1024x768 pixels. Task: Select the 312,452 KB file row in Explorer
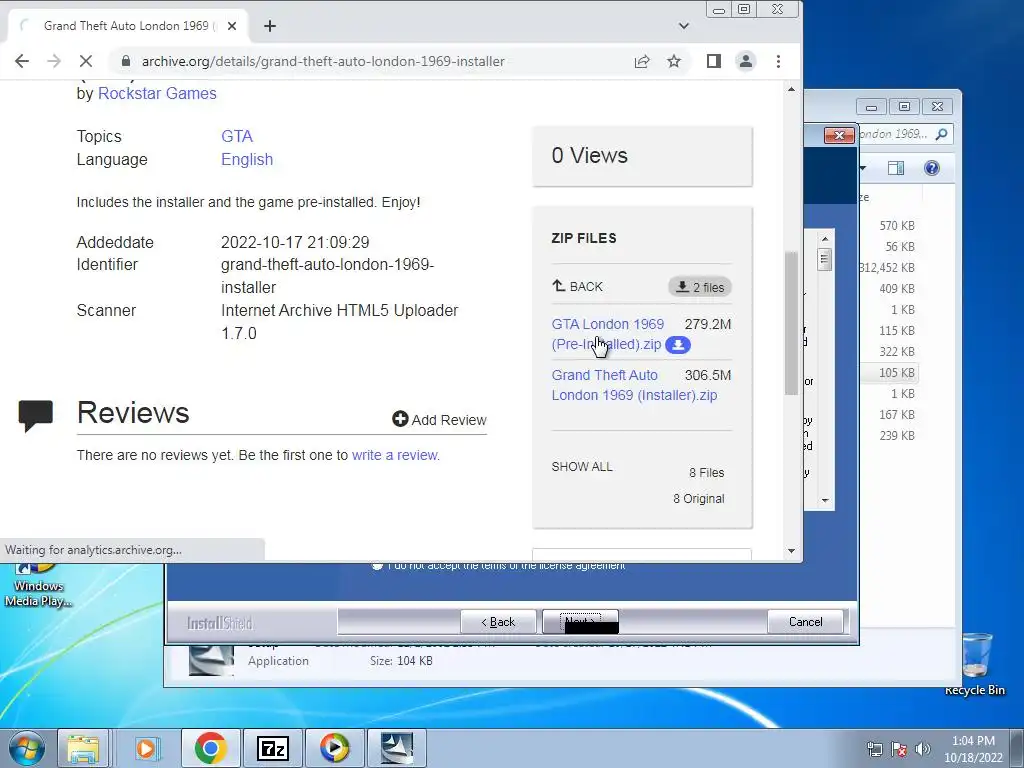click(889, 268)
